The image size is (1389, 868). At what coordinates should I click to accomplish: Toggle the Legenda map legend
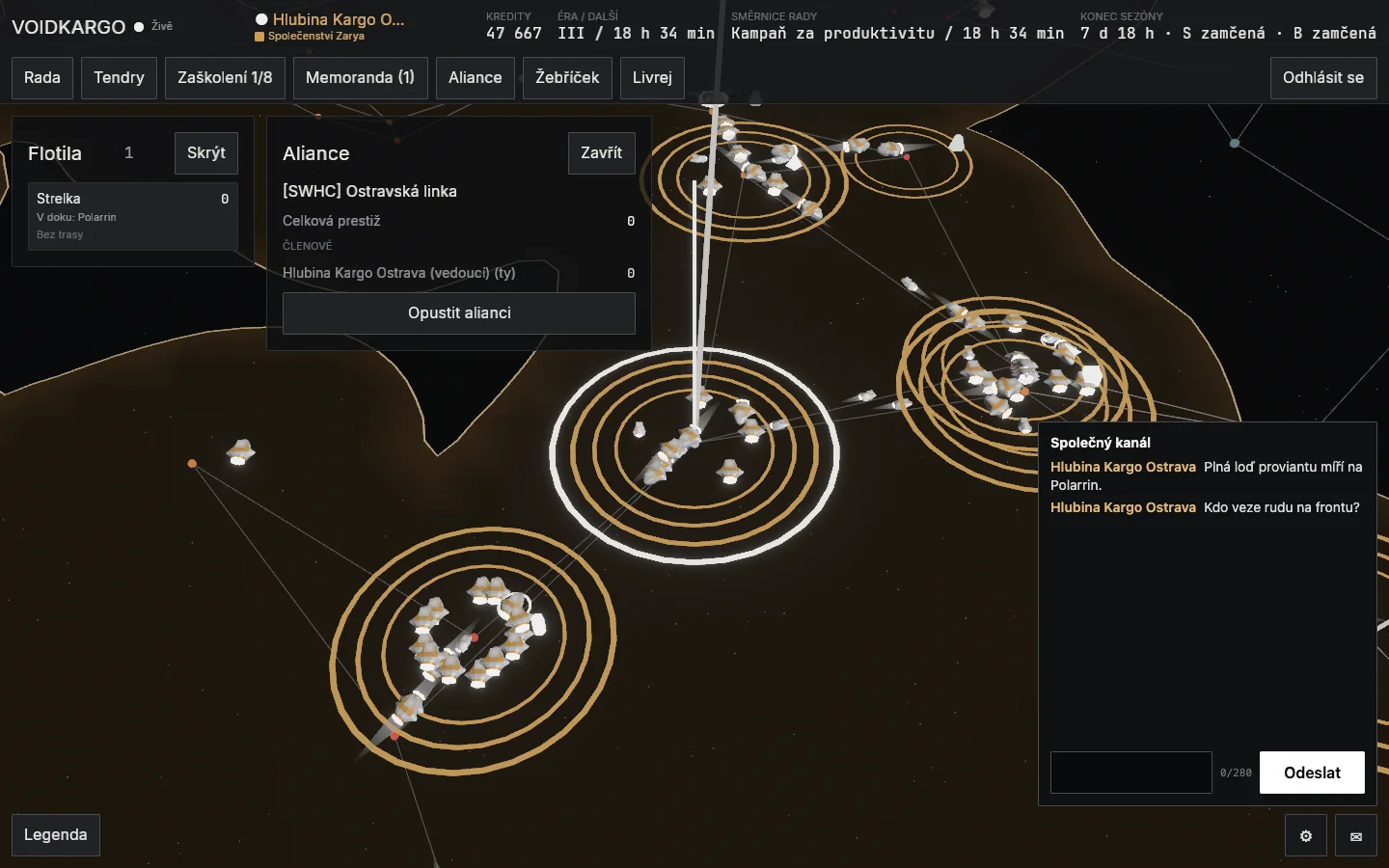[x=56, y=835]
